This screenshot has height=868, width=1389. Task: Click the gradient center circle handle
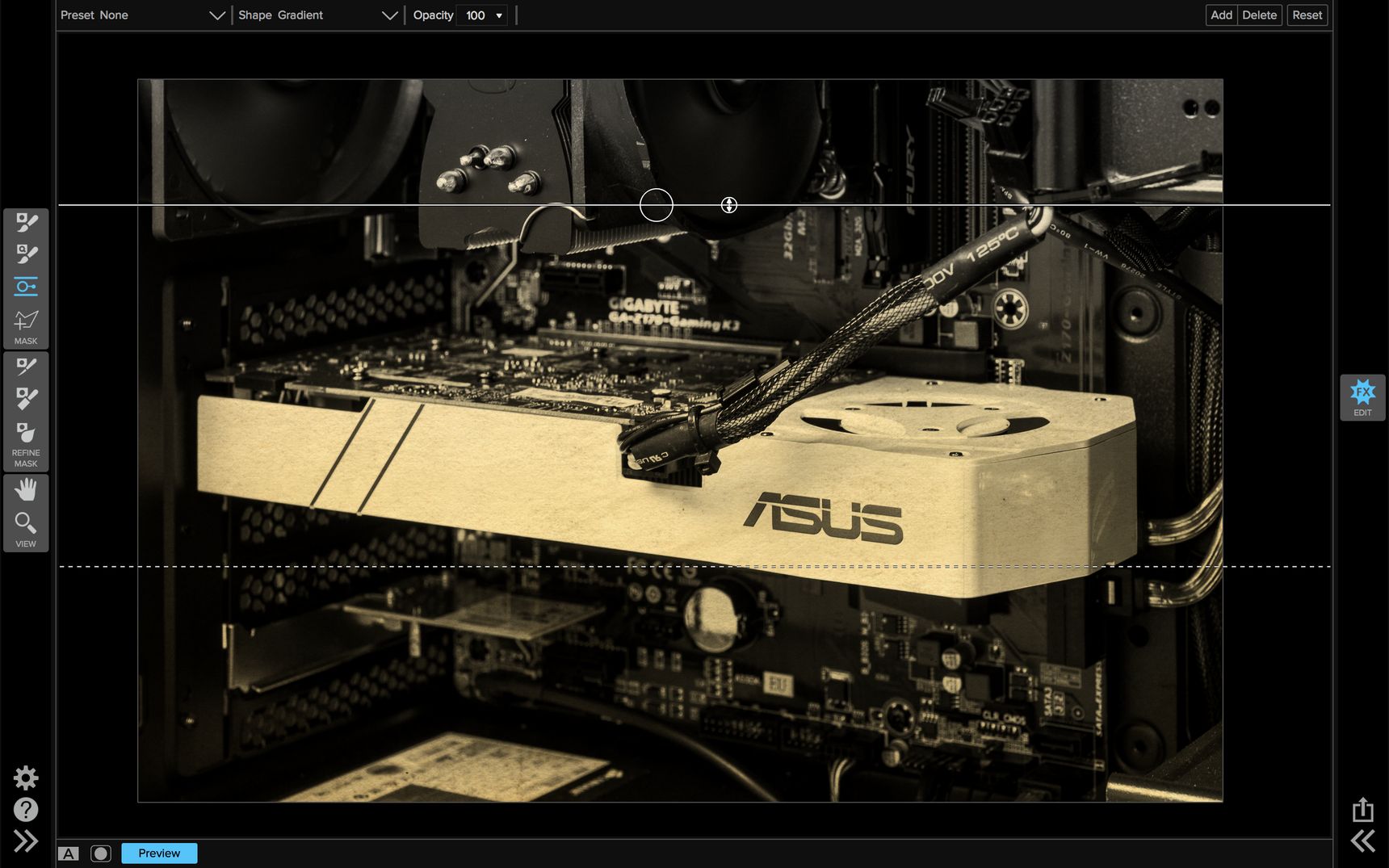click(x=657, y=205)
